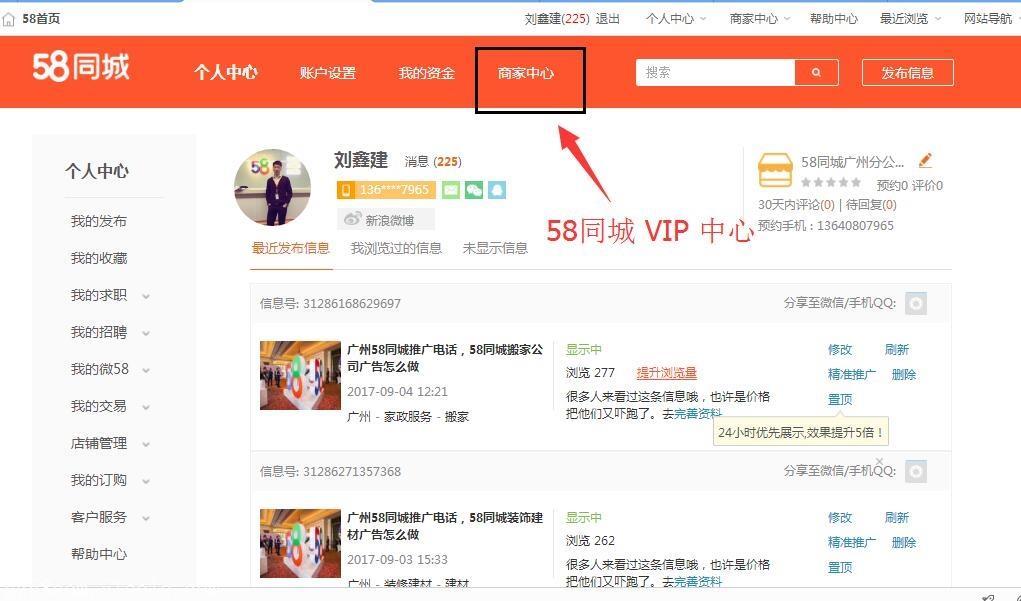Click the phone badge 136****7965

pyautogui.click(x=386, y=189)
